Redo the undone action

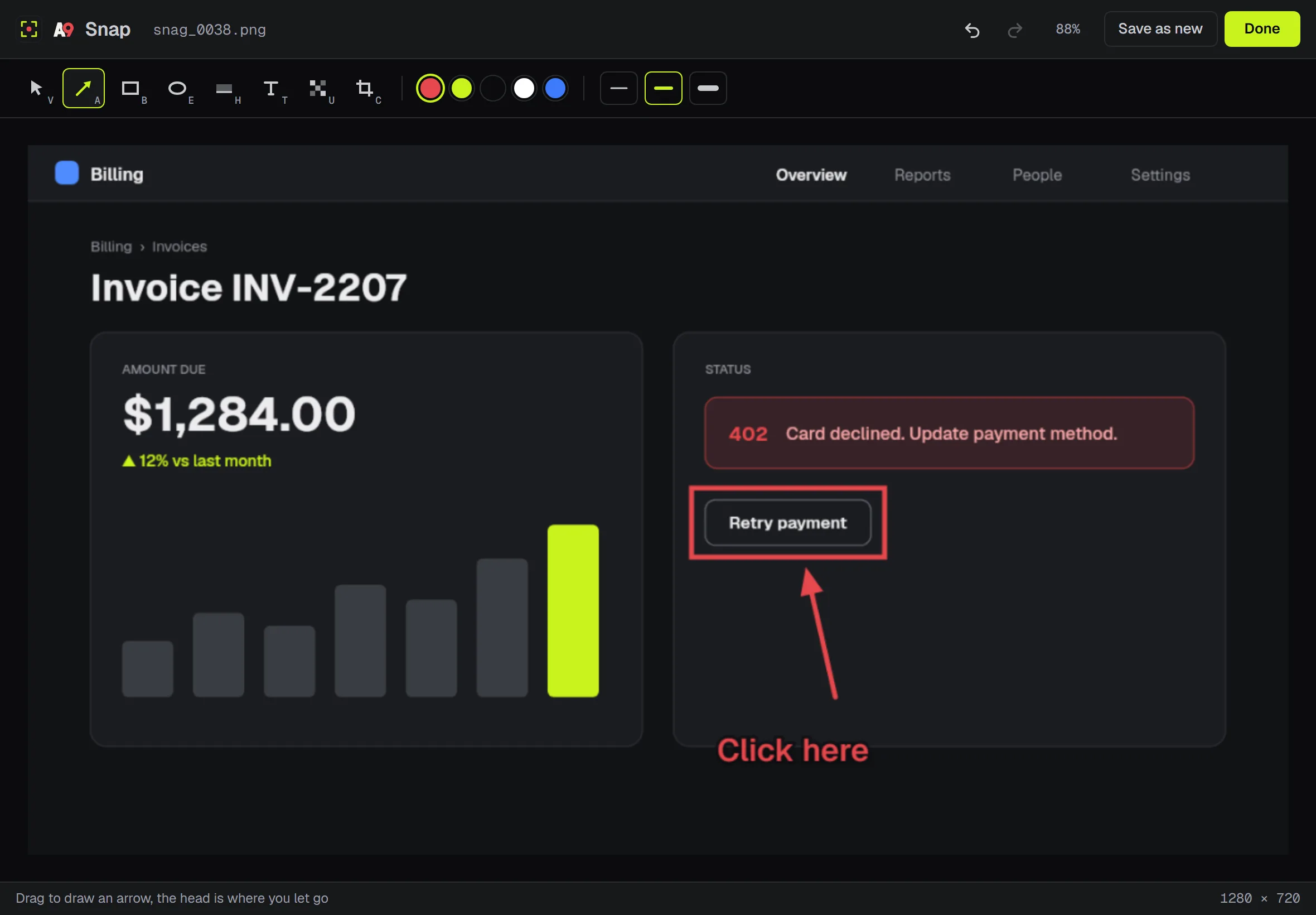(1015, 29)
